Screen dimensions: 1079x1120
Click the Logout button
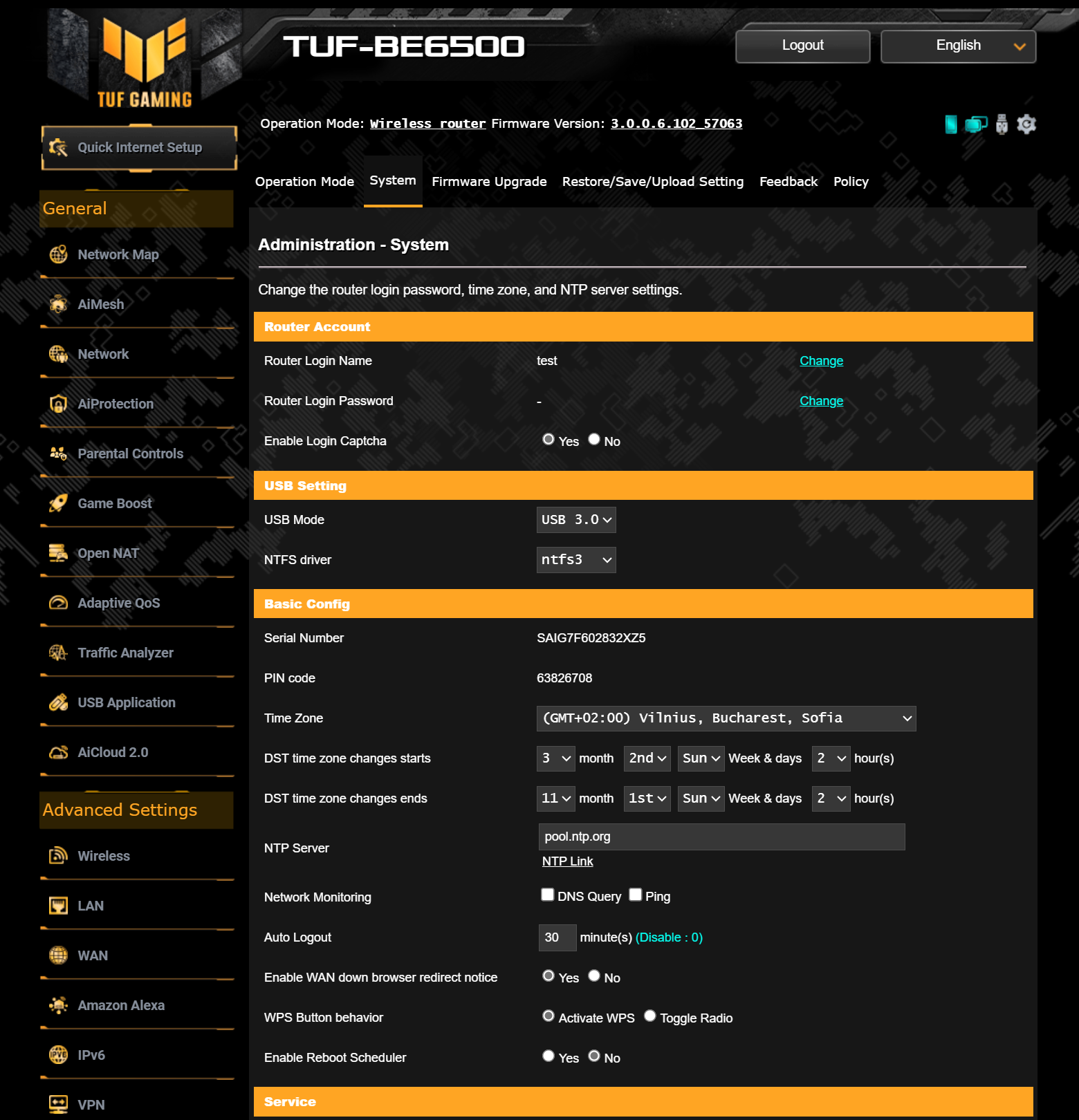pyautogui.click(x=803, y=46)
